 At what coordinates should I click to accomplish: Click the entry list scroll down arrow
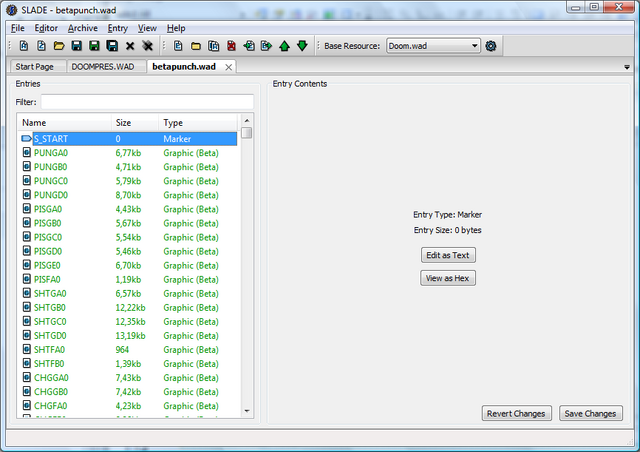(x=247, y=411)
